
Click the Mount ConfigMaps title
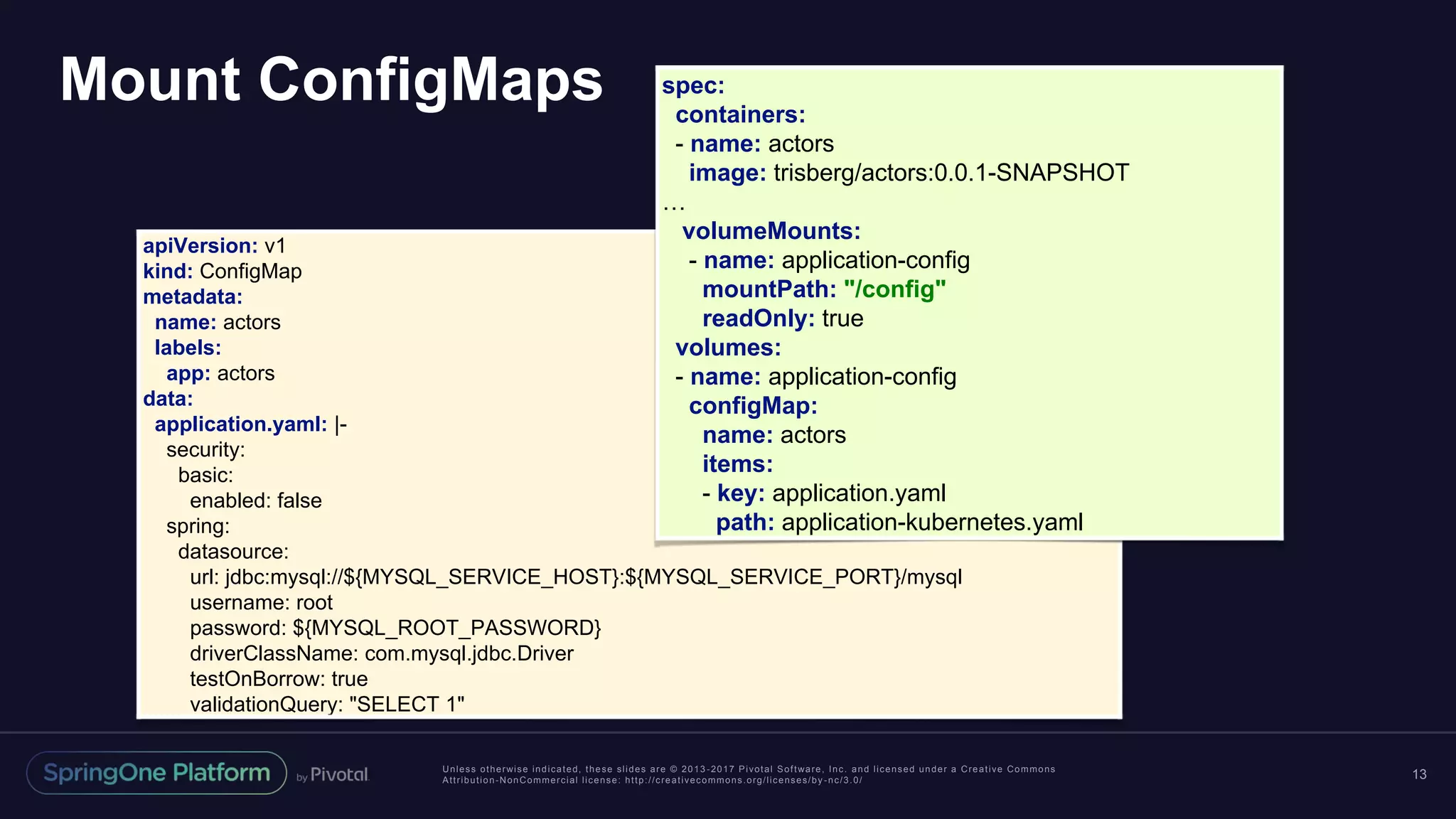point(331,80)
